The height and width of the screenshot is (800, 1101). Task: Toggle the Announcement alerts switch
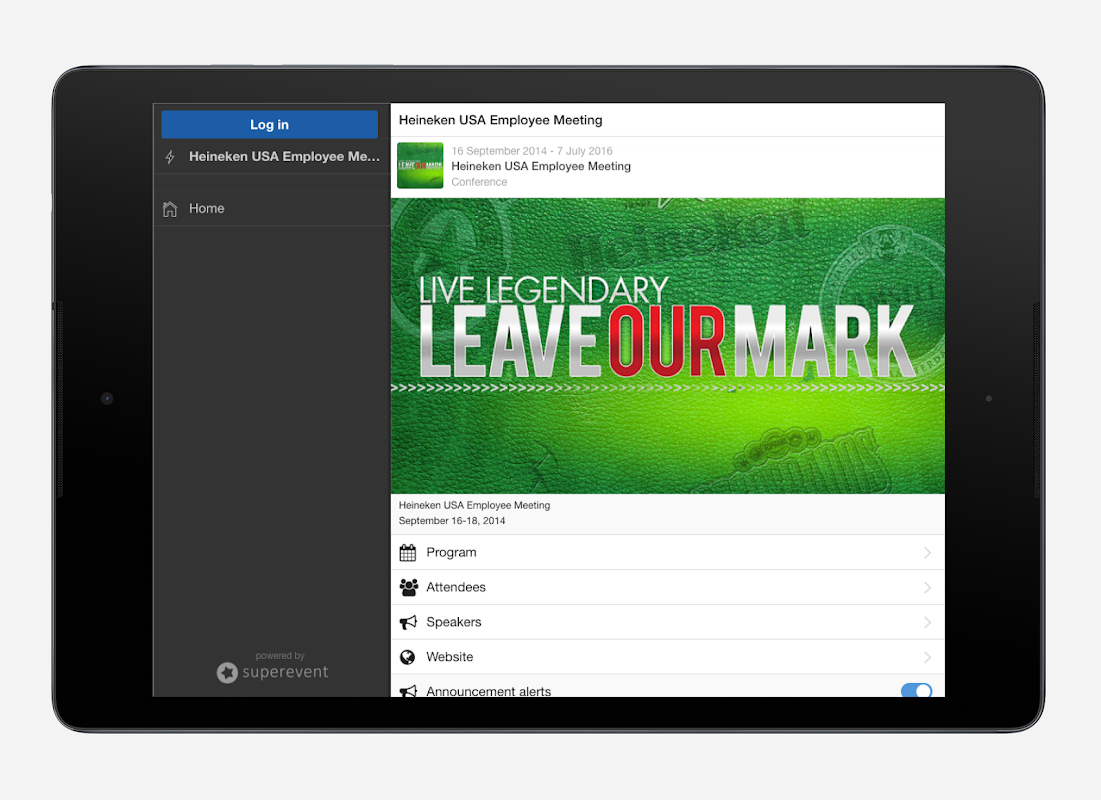pyautogui.click(x=916, y=690)
